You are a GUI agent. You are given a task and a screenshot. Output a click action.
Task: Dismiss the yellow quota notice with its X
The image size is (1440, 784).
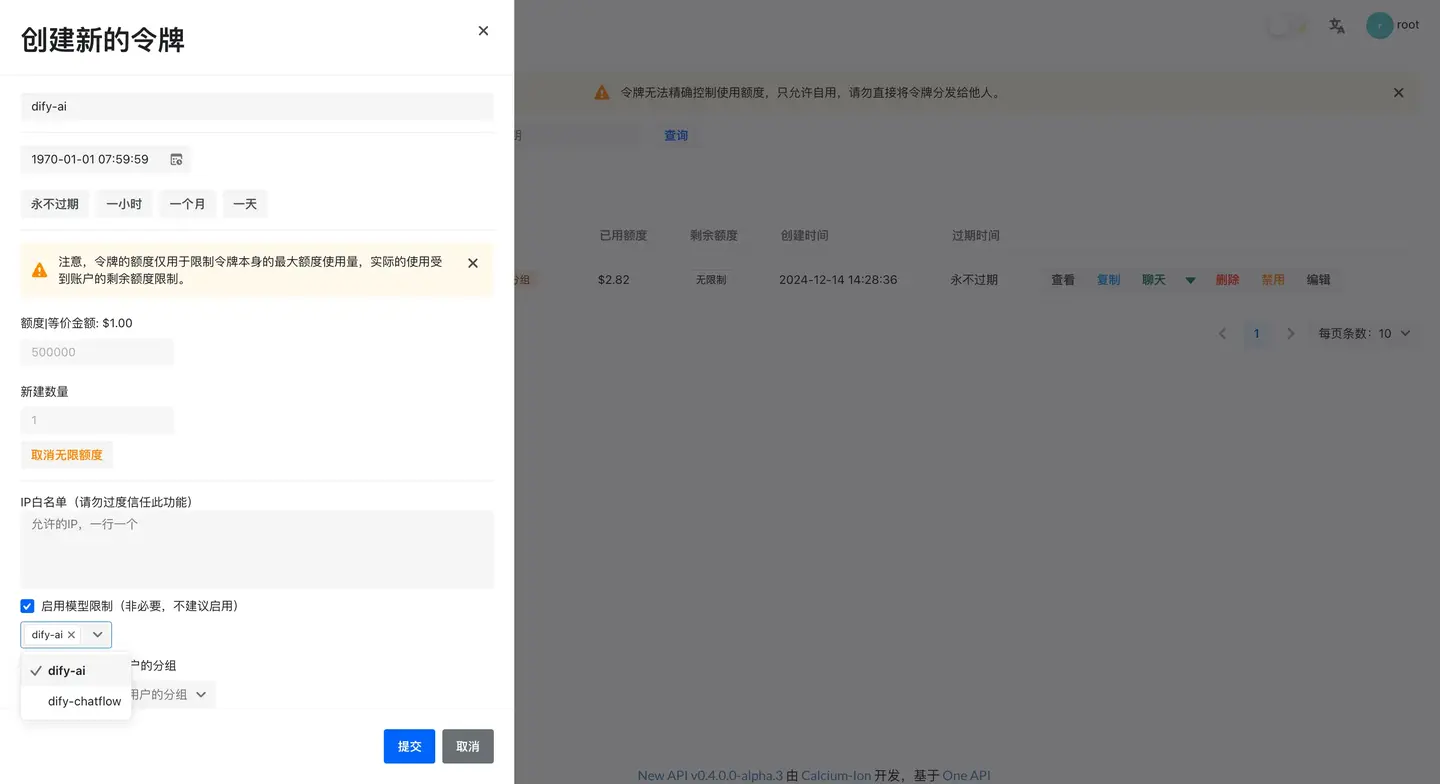click(472, 263)
